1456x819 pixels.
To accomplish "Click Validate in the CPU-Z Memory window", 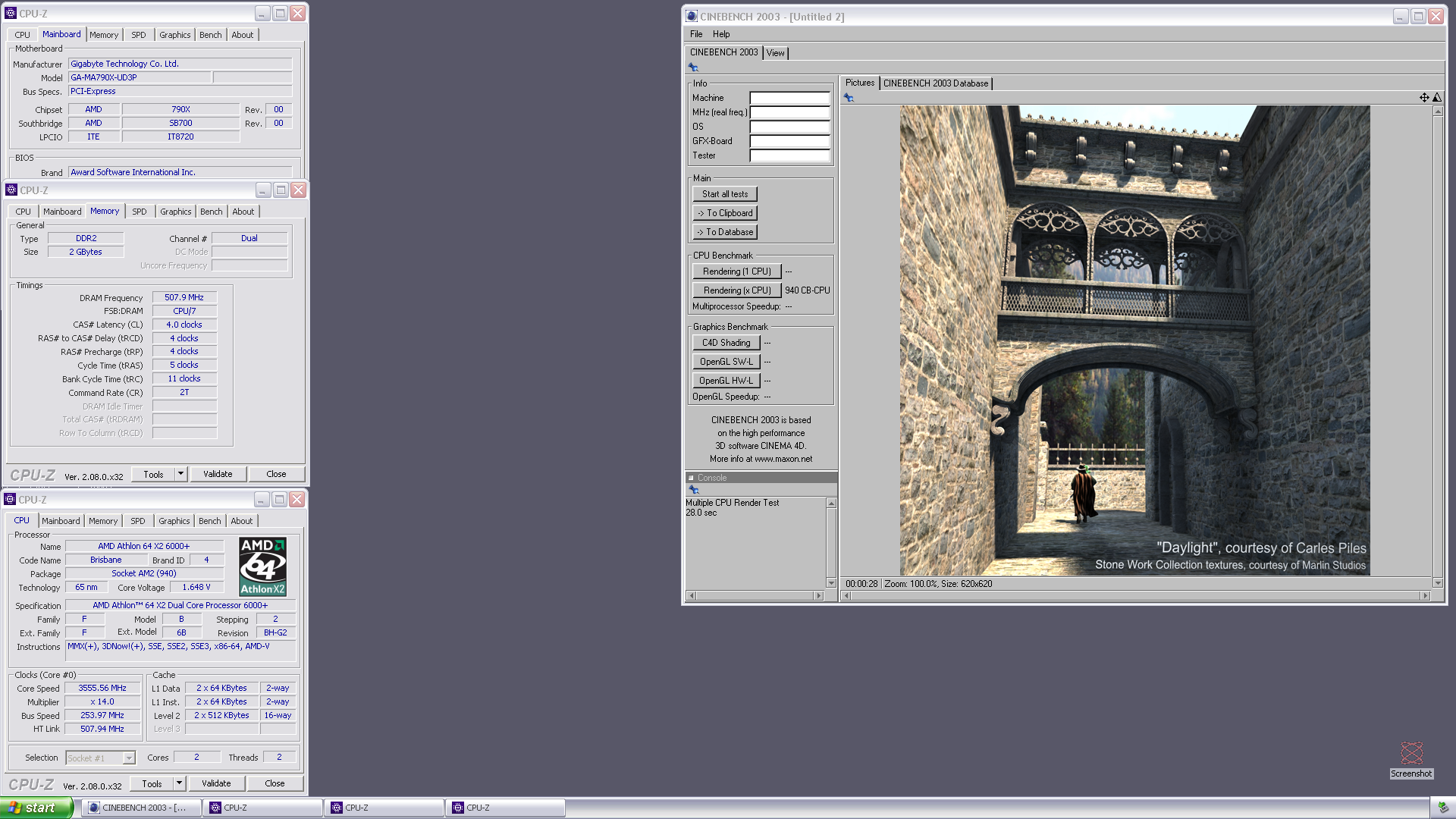I will point(218,474).
